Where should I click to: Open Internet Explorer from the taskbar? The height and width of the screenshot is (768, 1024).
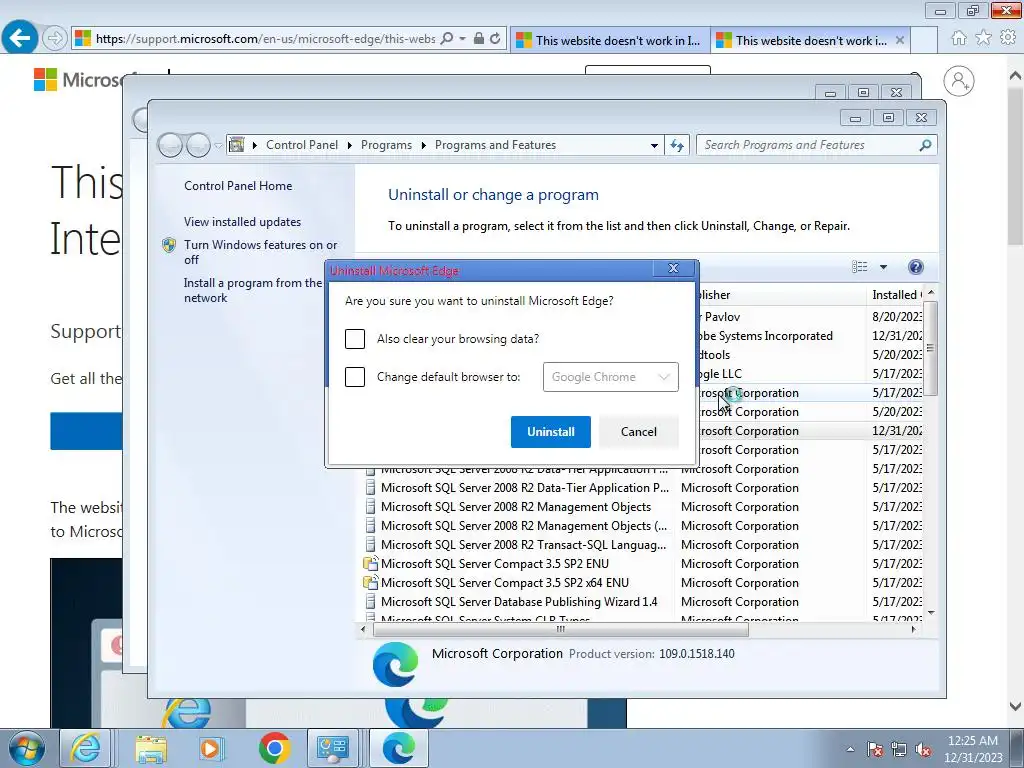point(86,748)
